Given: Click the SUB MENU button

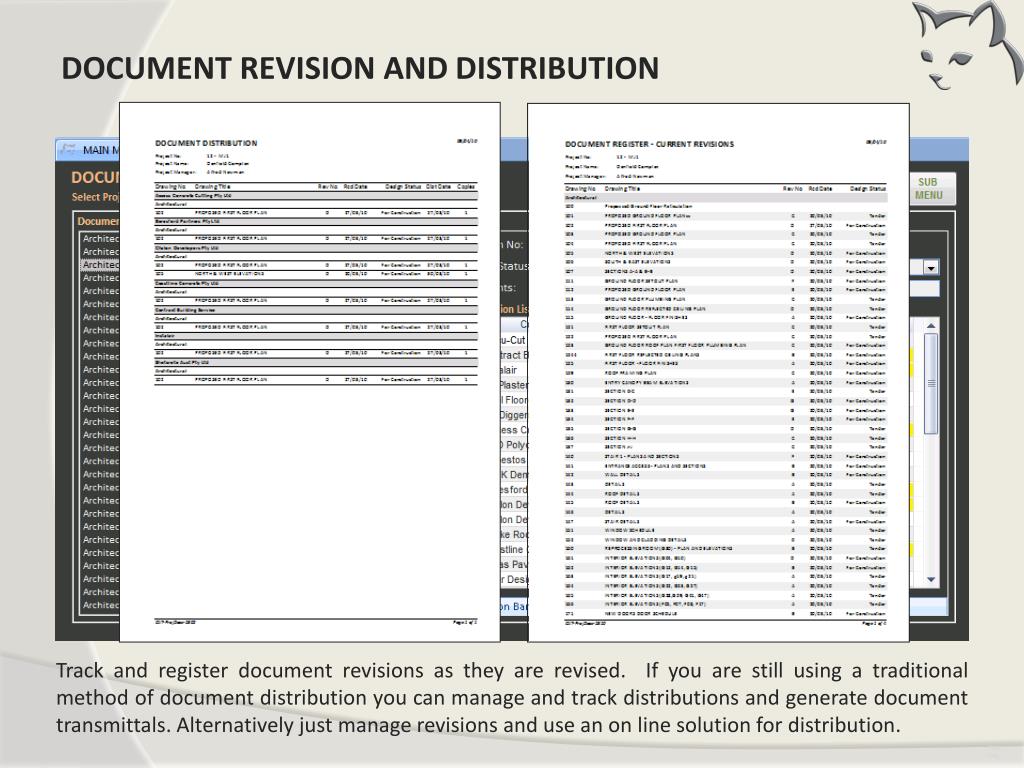Looking at the screenshot, I should click(x=933, y=189).
